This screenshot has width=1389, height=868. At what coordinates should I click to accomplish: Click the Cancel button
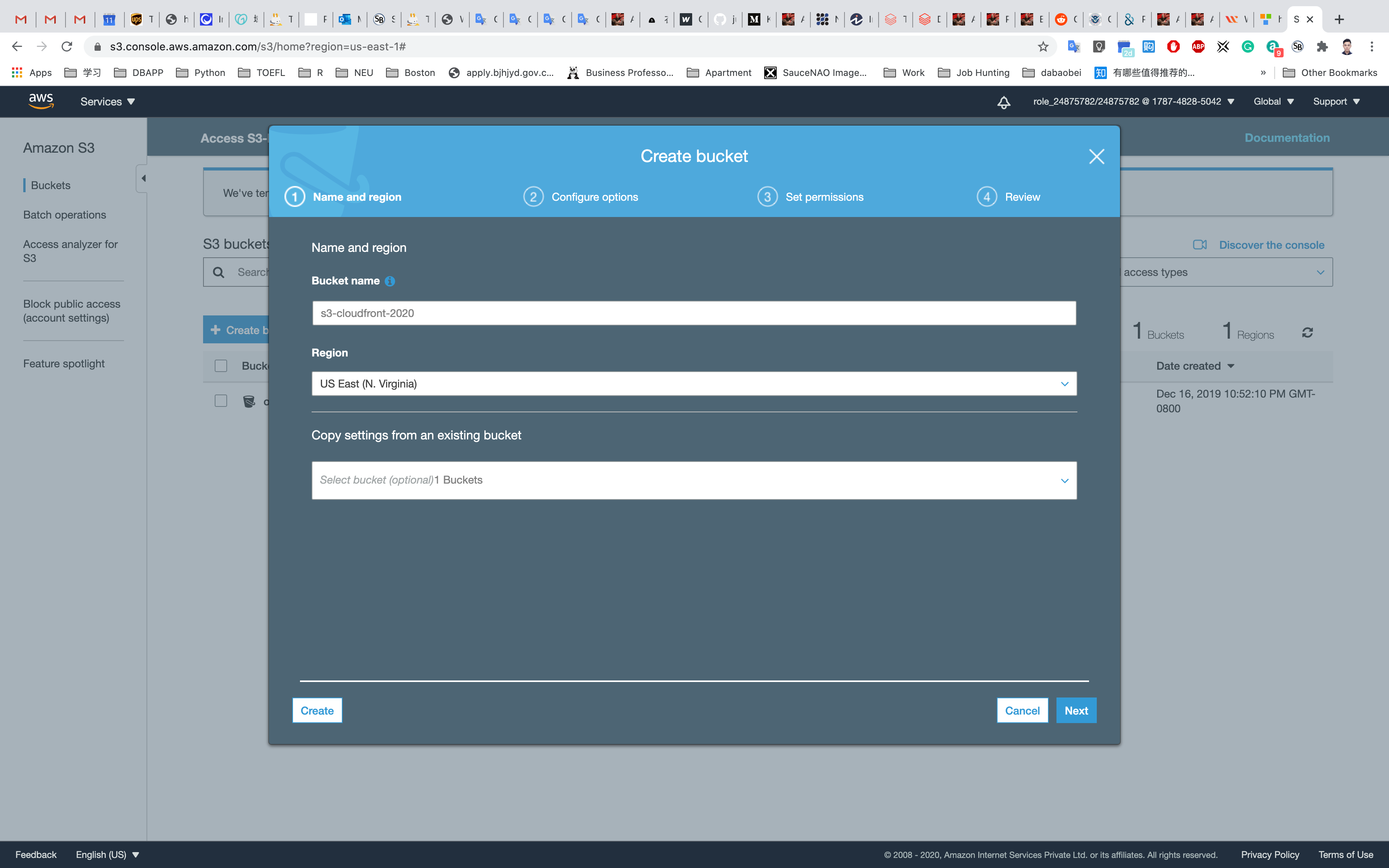[1022, 711]
